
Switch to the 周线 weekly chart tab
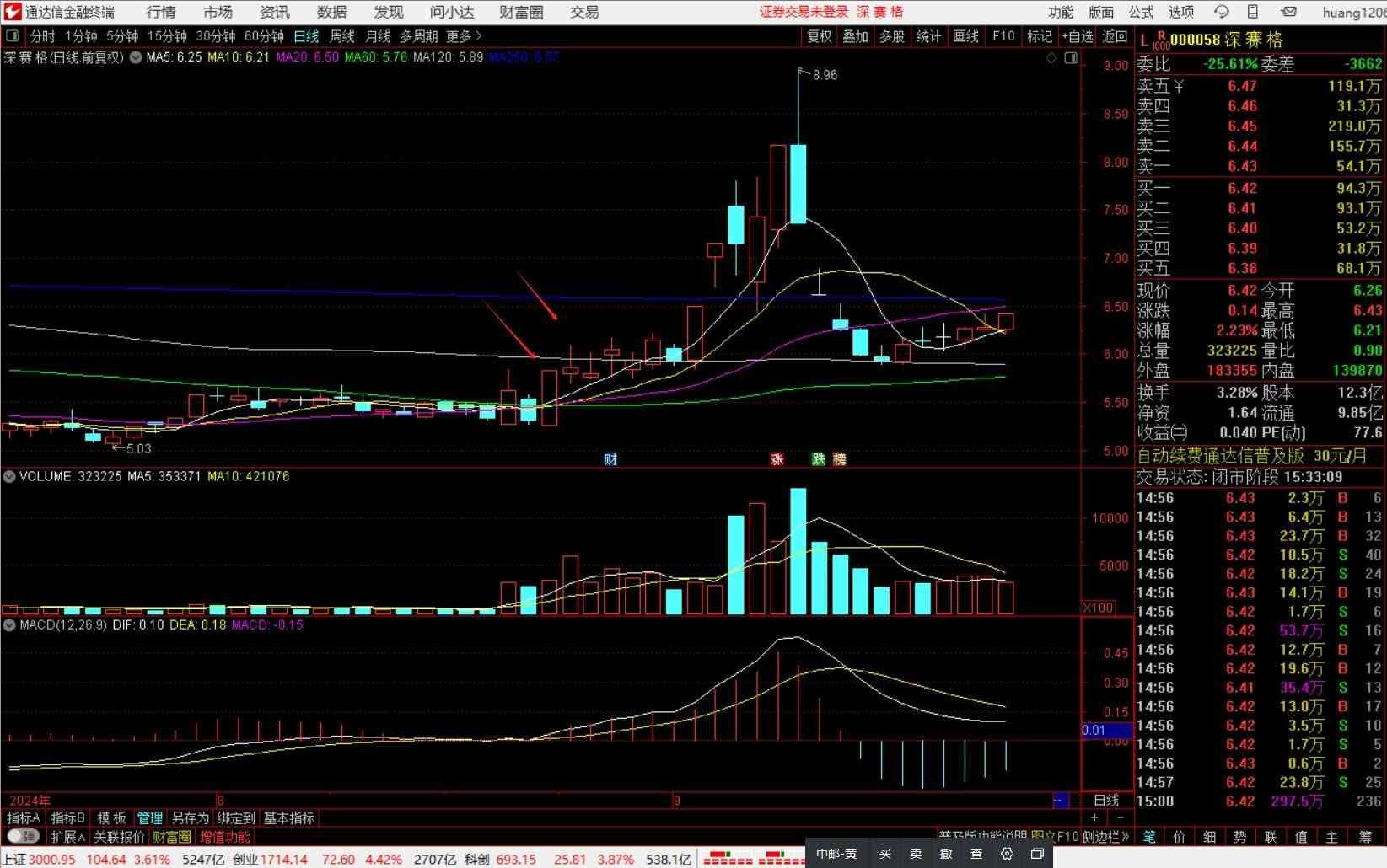341,36
